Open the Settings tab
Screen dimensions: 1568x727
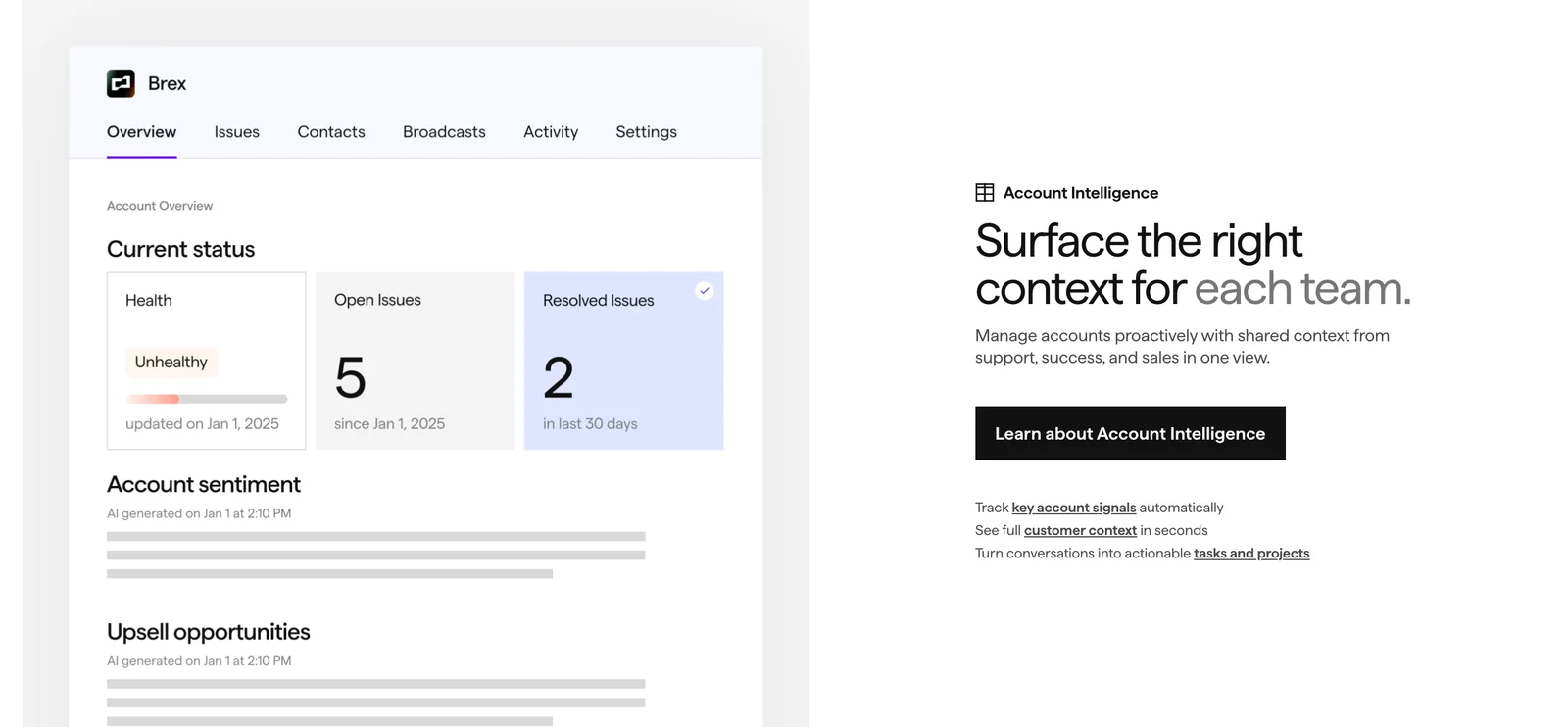coord(646,132)
